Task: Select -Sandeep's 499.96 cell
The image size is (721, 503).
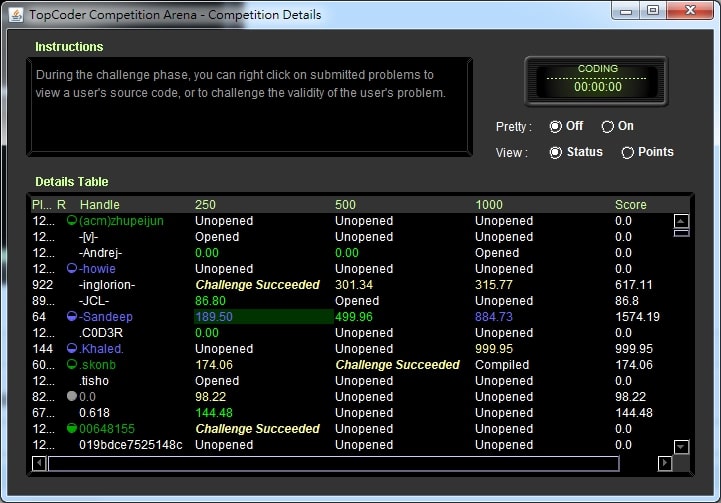Action: (354, 316)
